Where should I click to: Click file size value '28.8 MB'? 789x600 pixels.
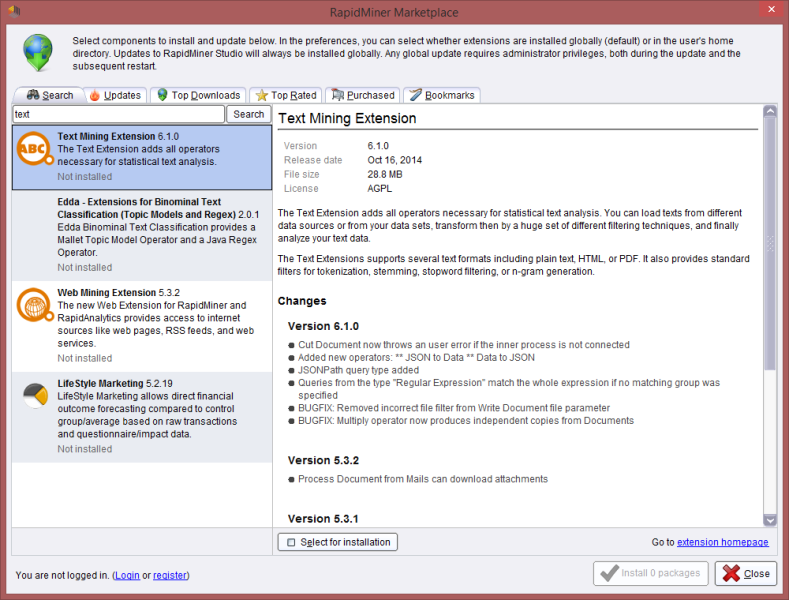point(384,174)
